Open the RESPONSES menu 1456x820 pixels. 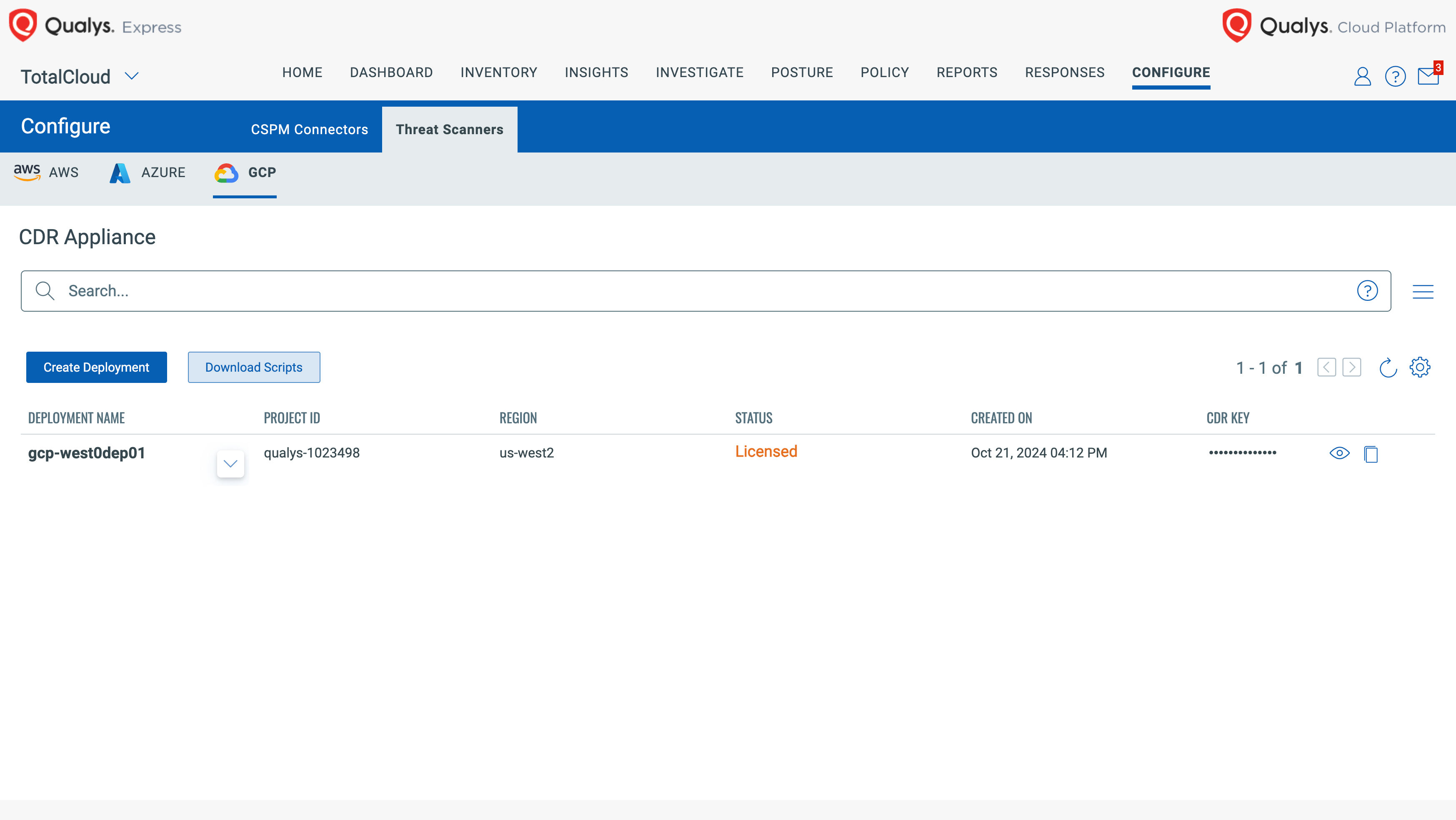(1065, 72)
